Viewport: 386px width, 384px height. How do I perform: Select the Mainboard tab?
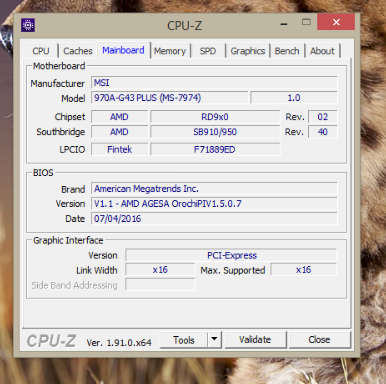click(123, 50)
